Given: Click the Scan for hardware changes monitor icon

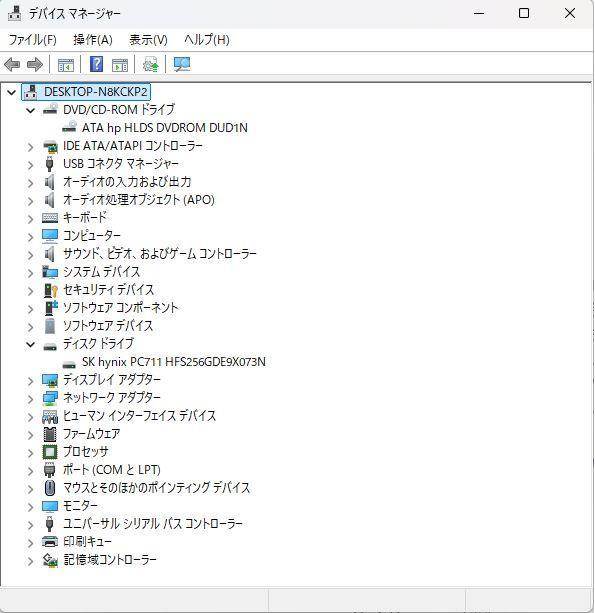Looking at the screenshot, I should point(182,65).
